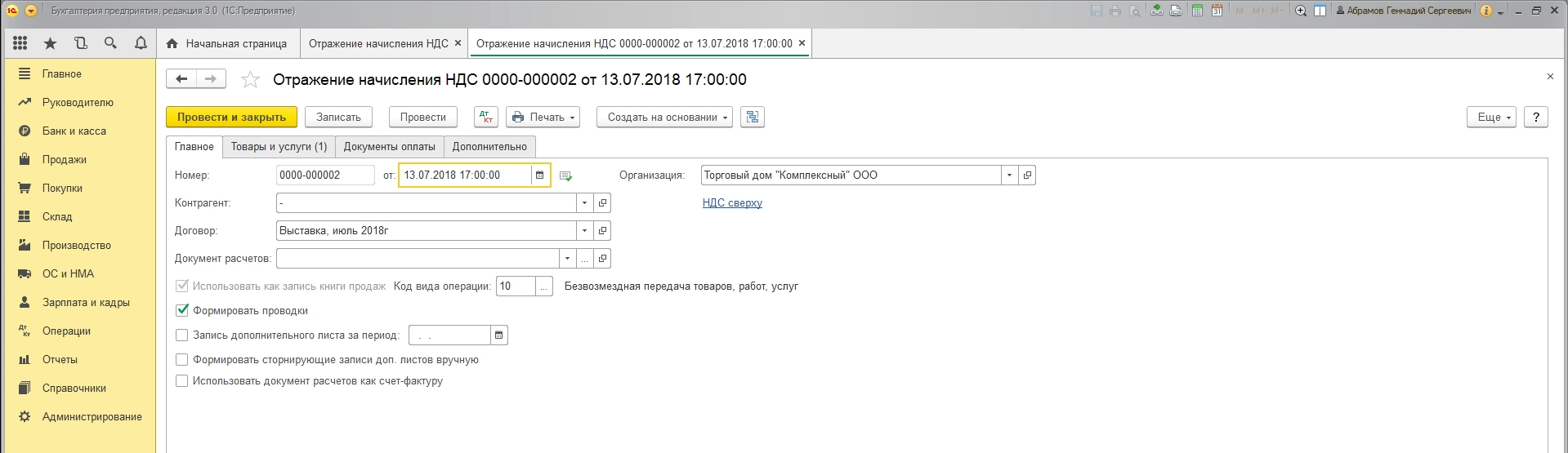Click green date-change icon beside the date field
This screenshot has height=453, width=1568.
point(565,175)
